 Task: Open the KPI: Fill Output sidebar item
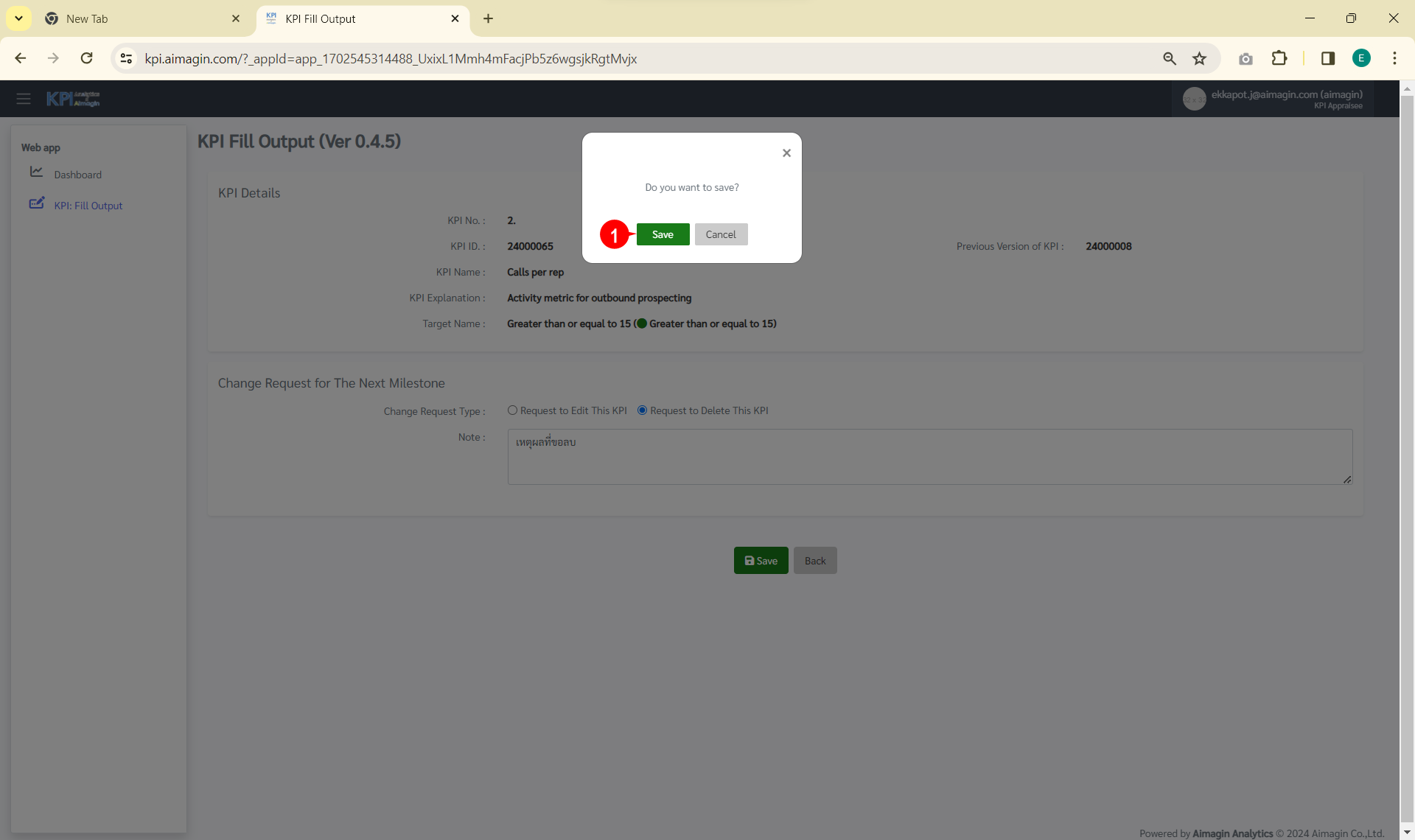click(88, 206)
